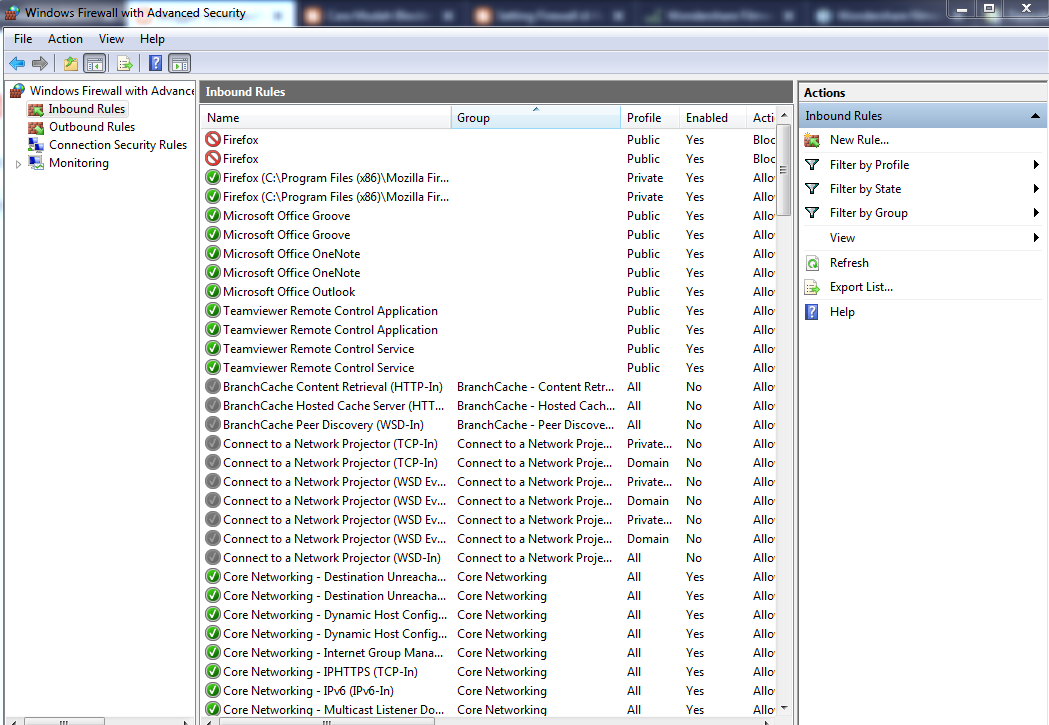
Task: Click the scroll up arrow of rules list
Action: point(784,116)
